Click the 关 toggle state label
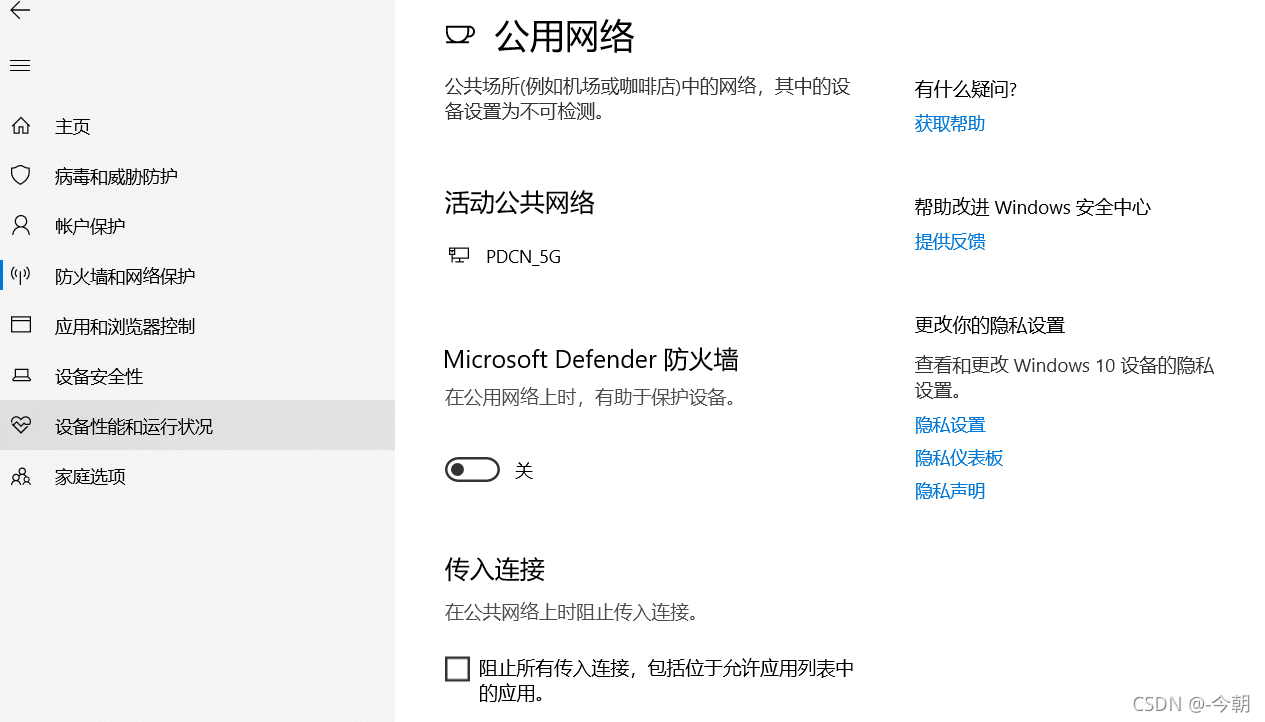 click(524, 471)
